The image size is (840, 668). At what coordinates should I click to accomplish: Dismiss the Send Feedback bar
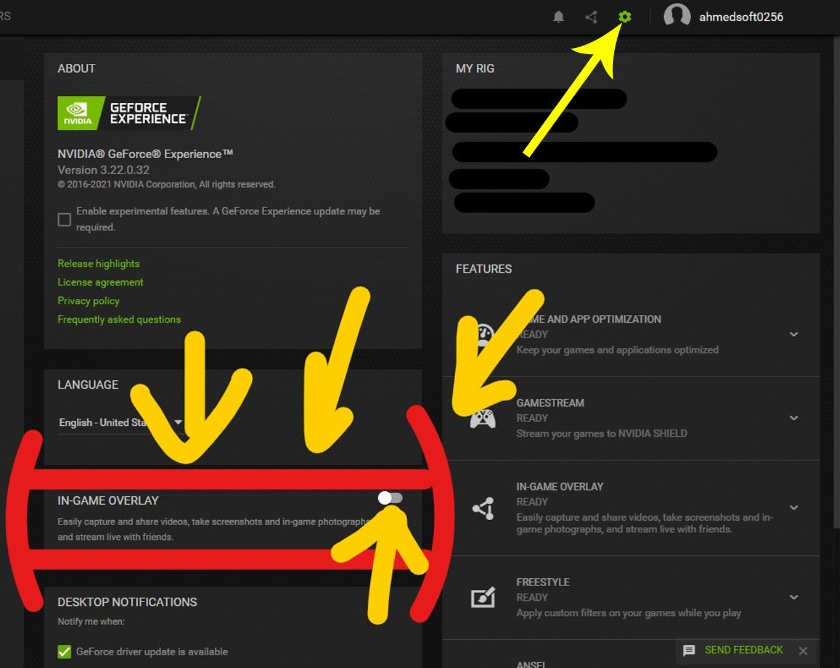(803, 651)
